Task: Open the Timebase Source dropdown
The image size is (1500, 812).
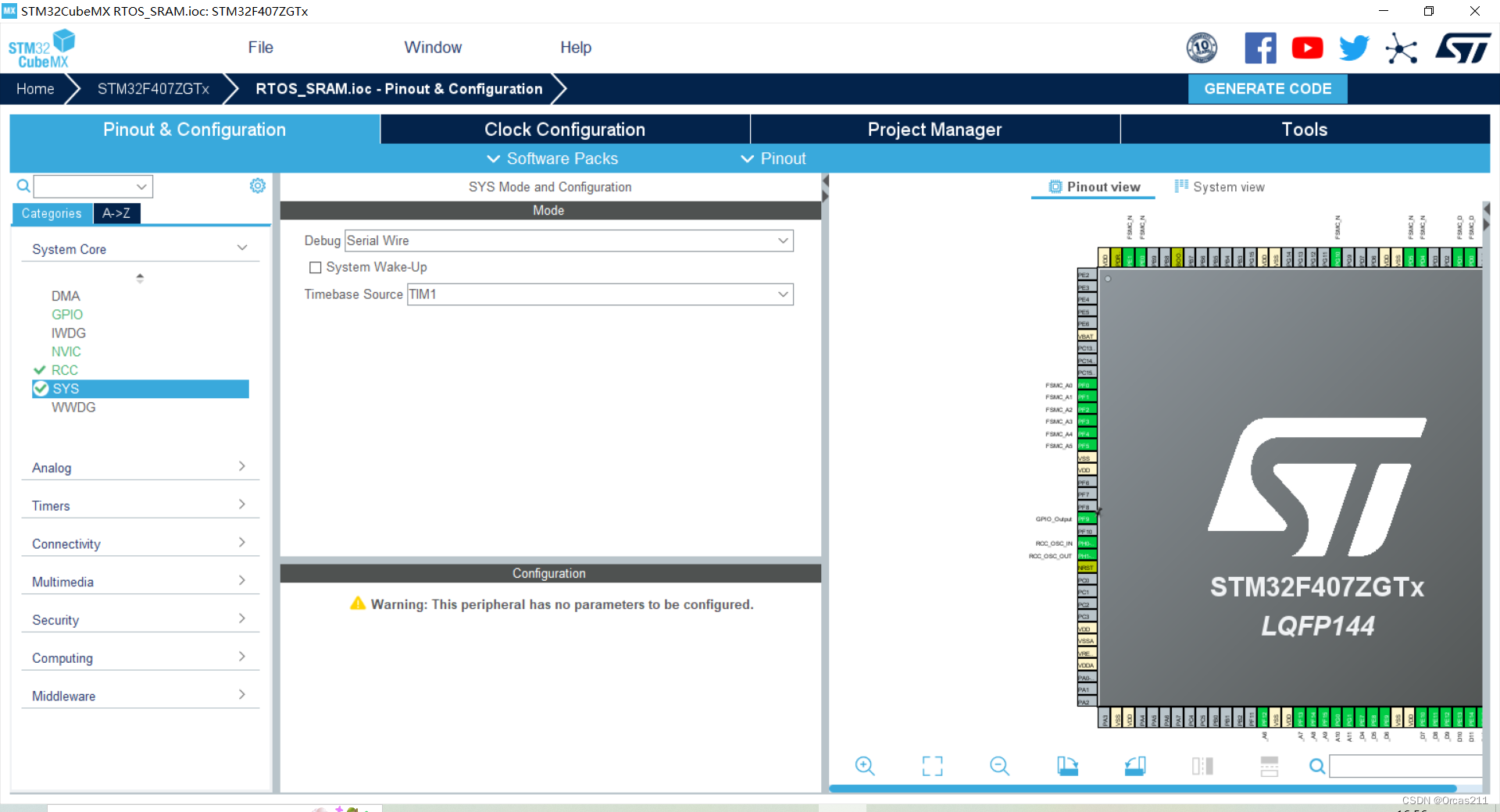Action: 782,294
